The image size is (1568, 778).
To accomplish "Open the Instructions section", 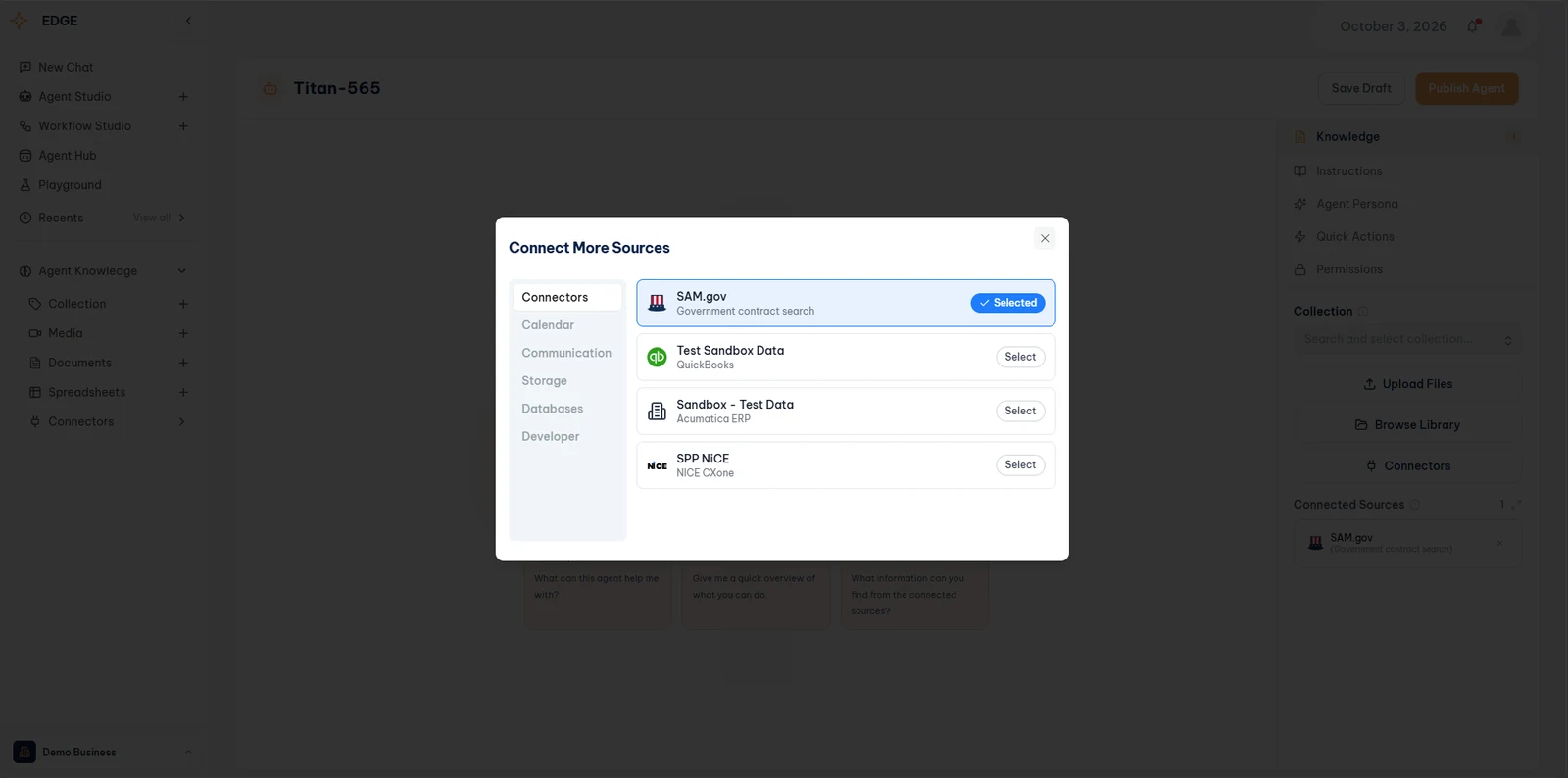I will click(1348, 171).
